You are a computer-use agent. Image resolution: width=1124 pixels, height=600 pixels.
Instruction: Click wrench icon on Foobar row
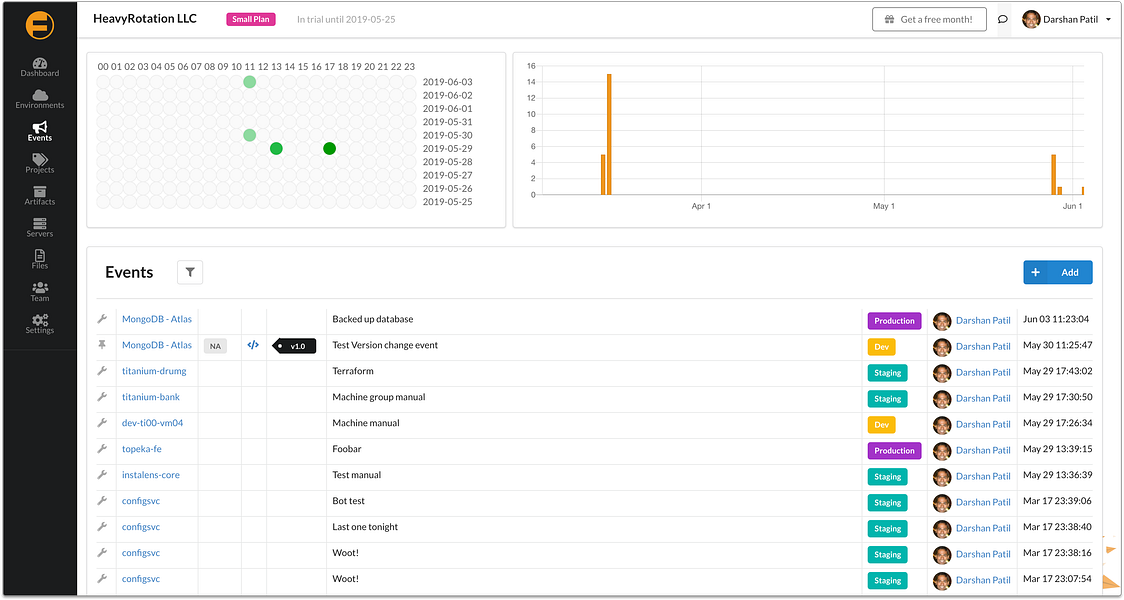click(x=103, y=449)
